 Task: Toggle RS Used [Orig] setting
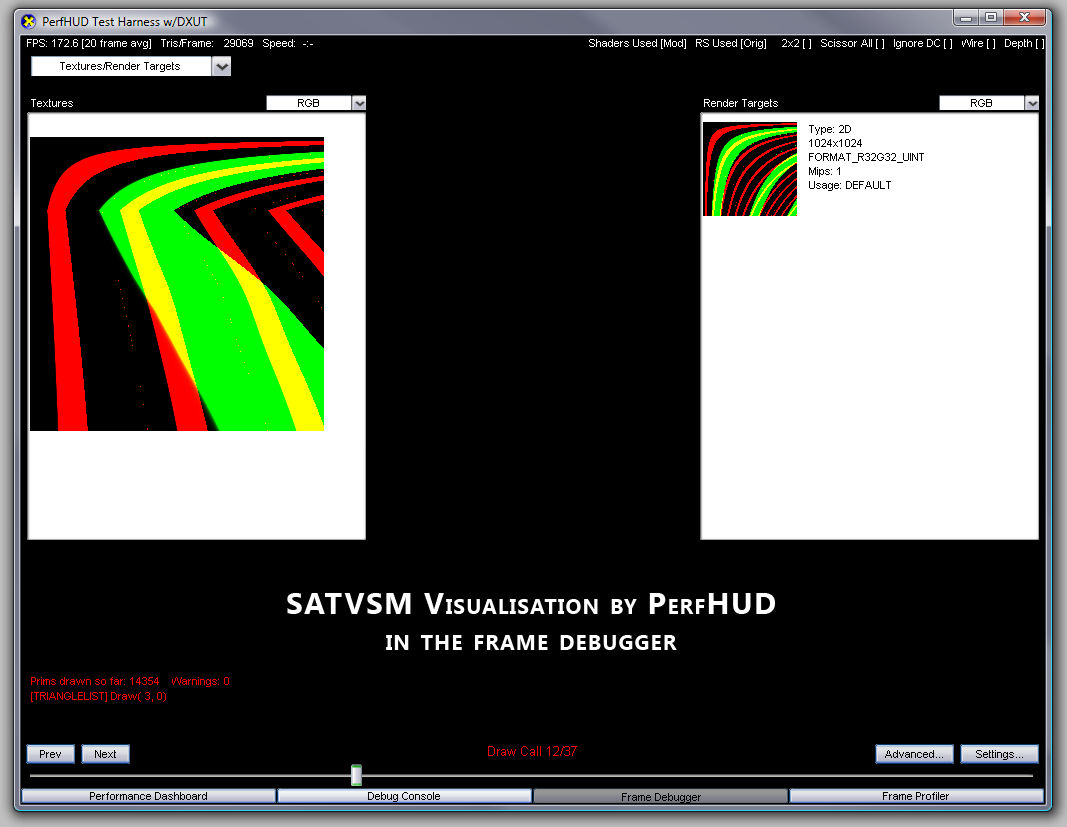pos(731,44)
